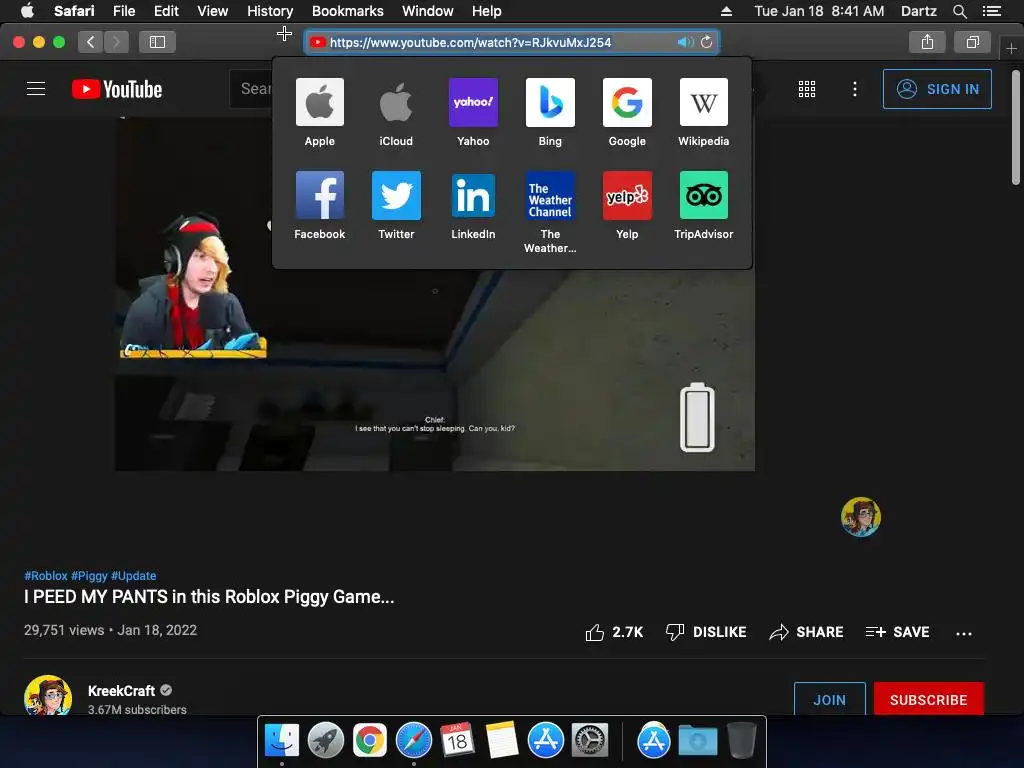The width and height of the screenshot is (1024, 768).
Task: Open Trash in the Dock
Action: click(742, 740)
